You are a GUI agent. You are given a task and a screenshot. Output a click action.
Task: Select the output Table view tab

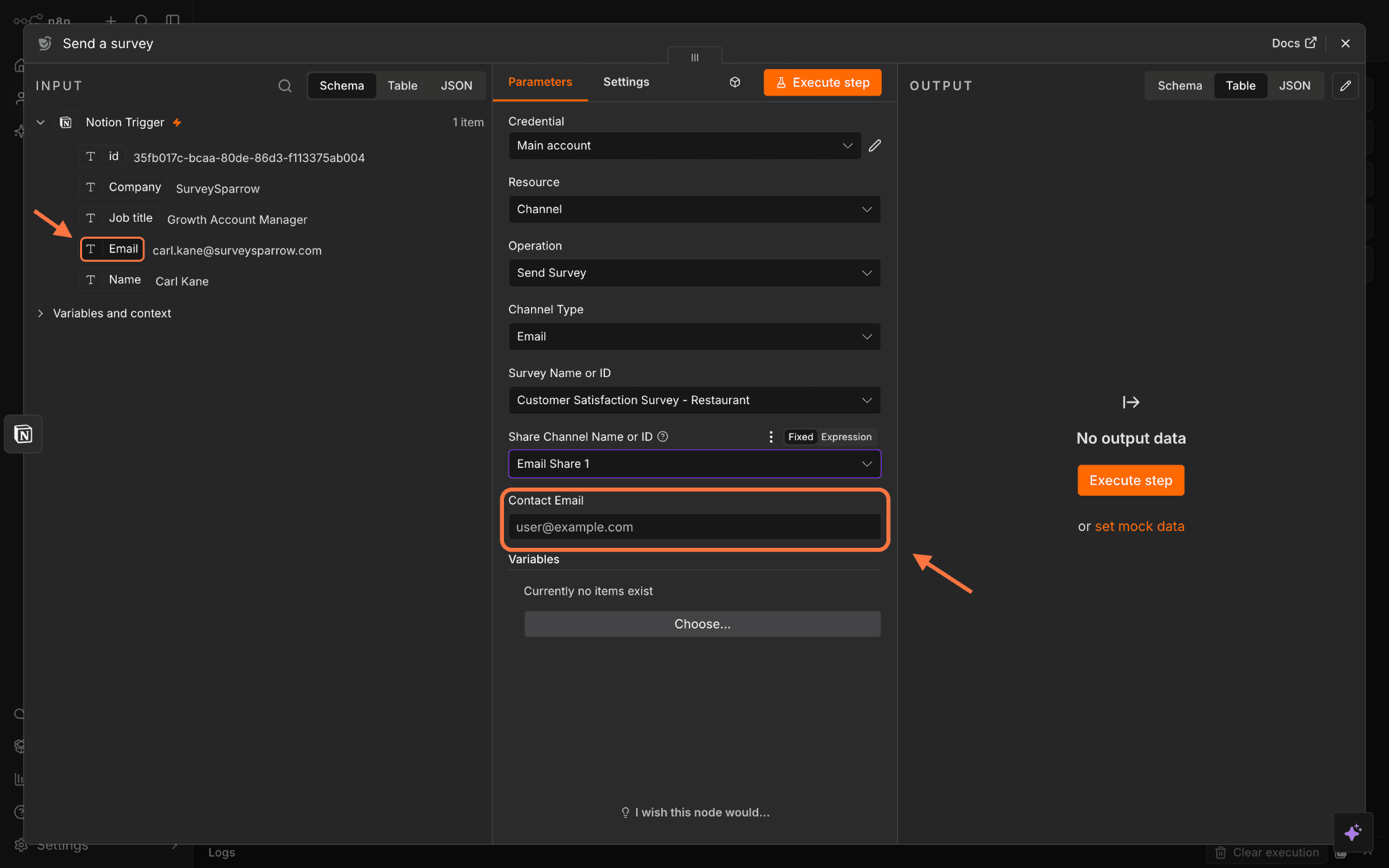(1240, 86)
